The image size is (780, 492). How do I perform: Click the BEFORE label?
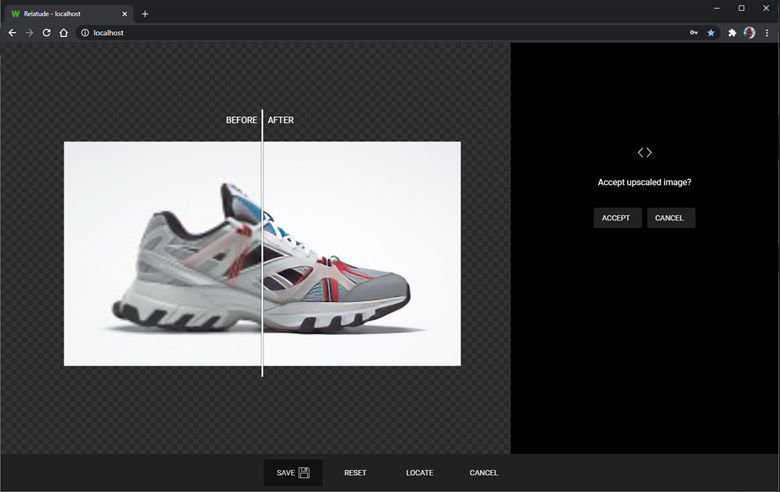pos(241,120)
